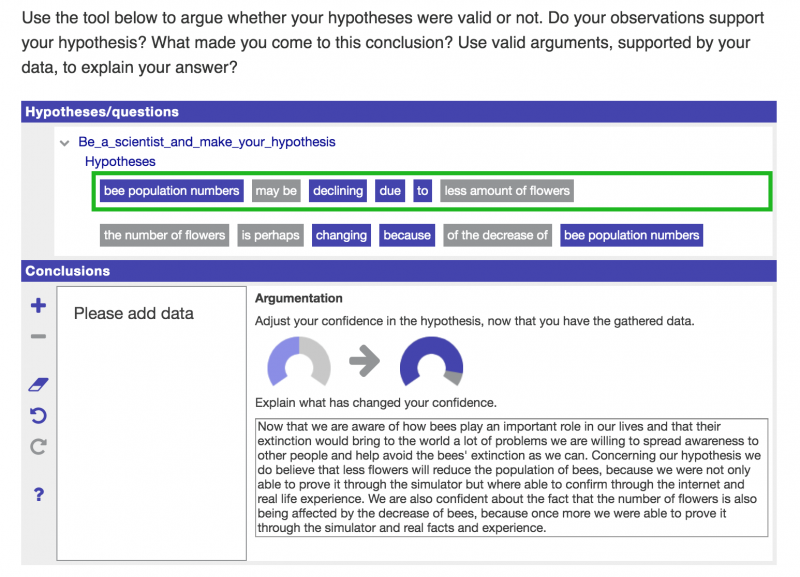Screen dimensions: 800x577
Task: Click the confidence explanation text box
Action: 511,477
